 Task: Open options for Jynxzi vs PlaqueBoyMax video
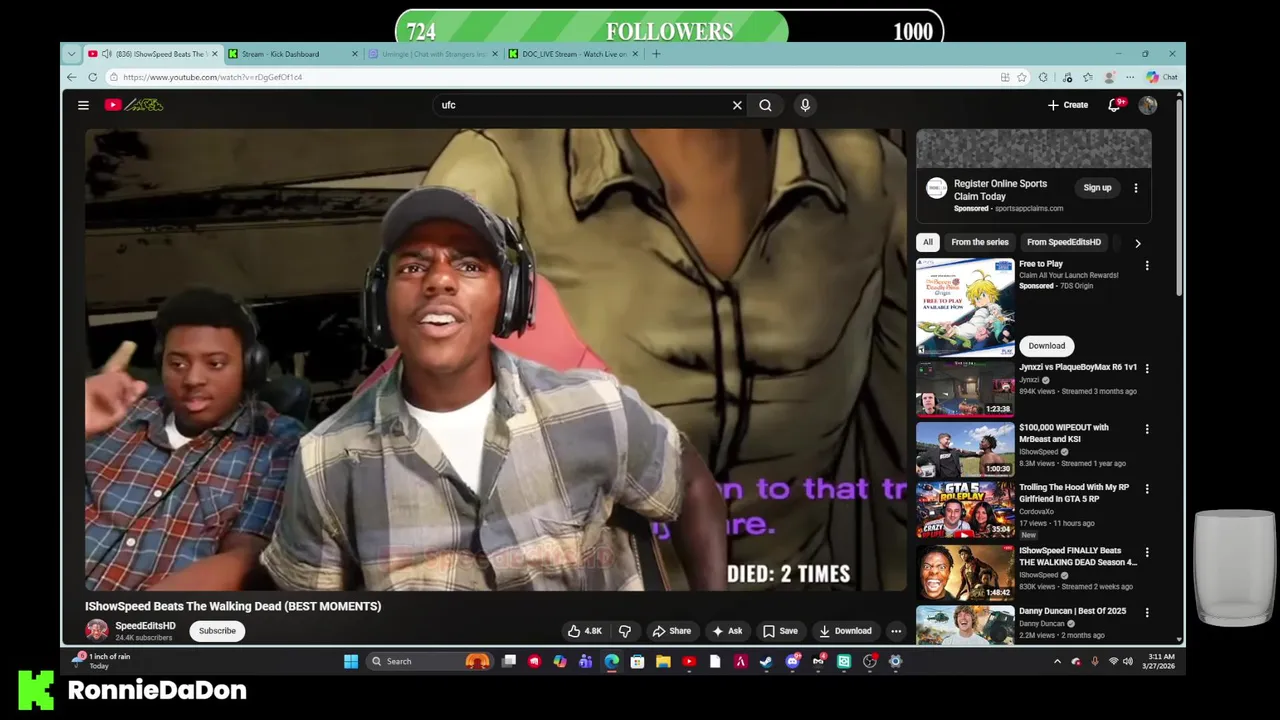(x=1147, y=369)
